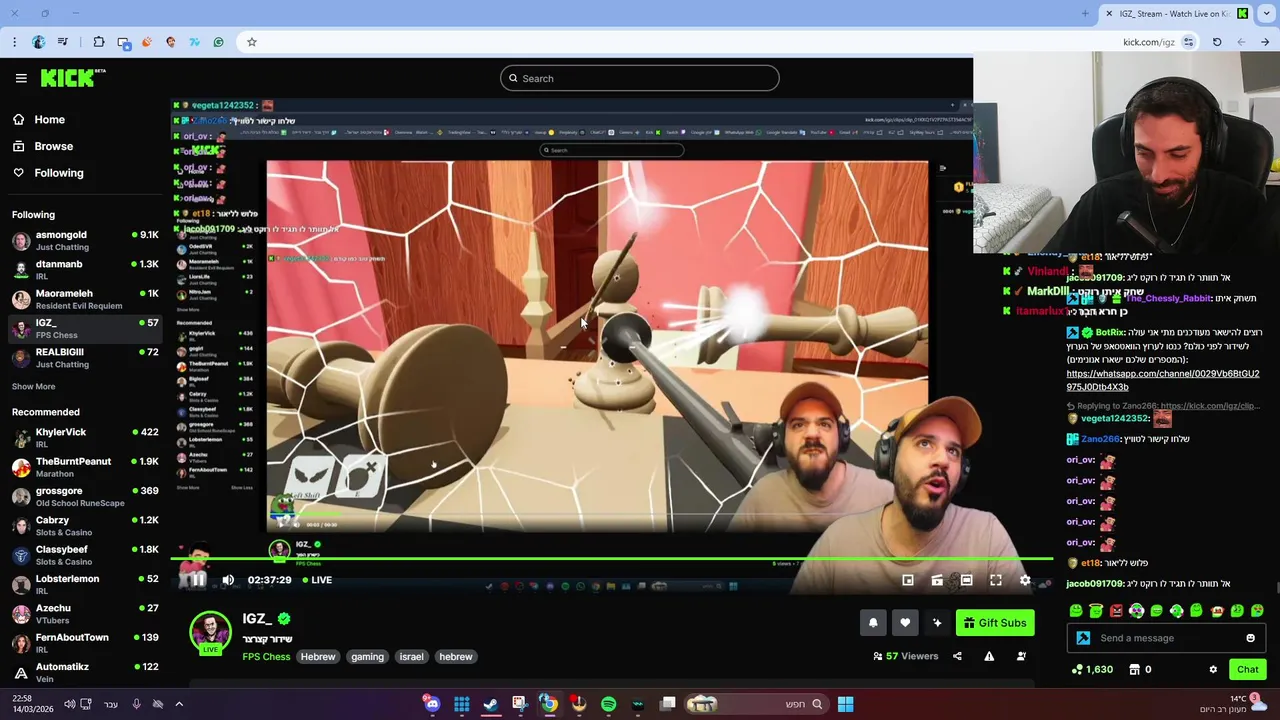Click the chat message input
Viewport: 1280px width, 720px height.
(1168, 638)
